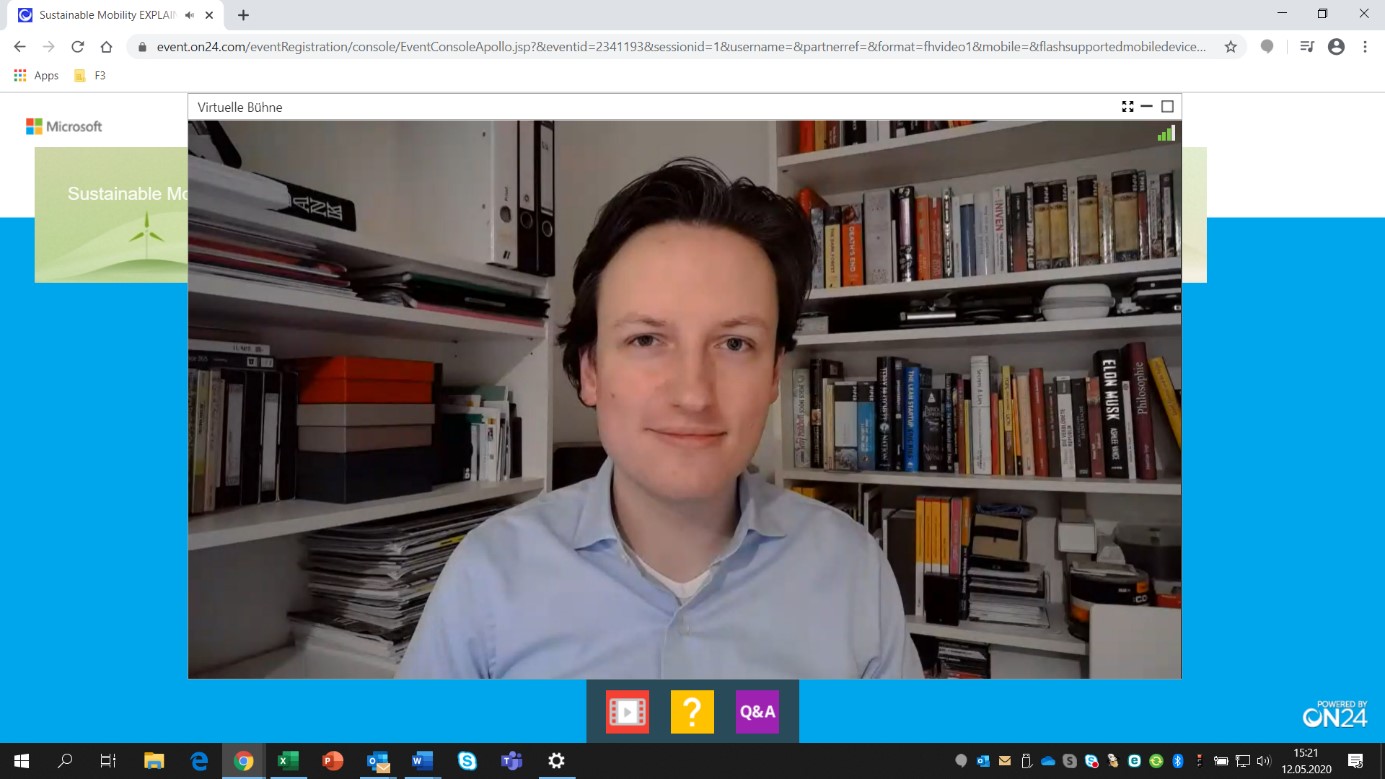Image resolution: width=1385 pixels, height=779 pixels.
Task: Bookmark the page using the star icon
Action: (x=1231, y=46)
